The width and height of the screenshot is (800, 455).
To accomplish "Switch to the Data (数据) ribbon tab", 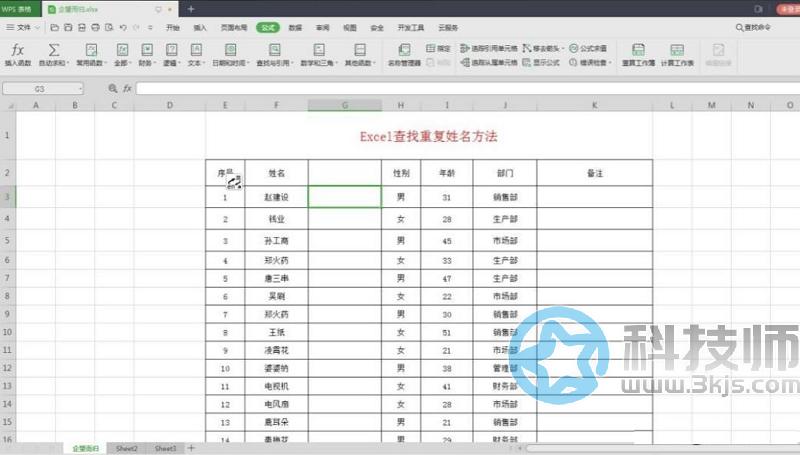I will point(295,28).
